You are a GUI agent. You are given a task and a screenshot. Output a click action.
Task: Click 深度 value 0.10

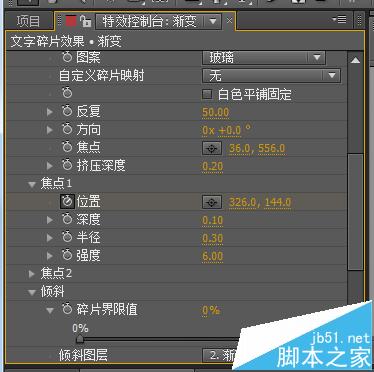tap(212, 220)
